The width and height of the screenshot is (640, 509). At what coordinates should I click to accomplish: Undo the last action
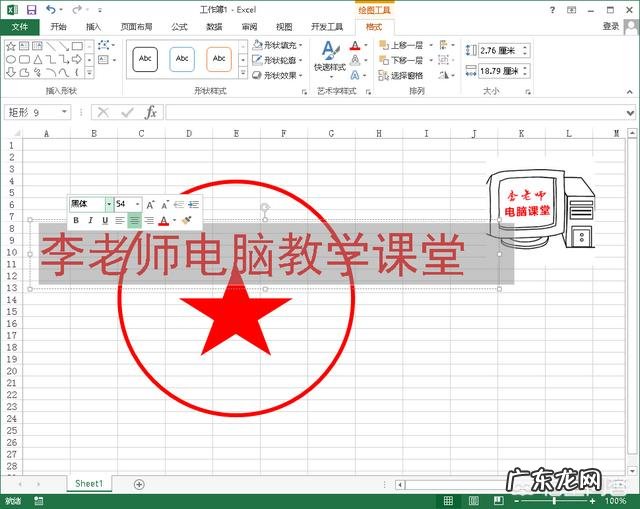pos(51,9)
